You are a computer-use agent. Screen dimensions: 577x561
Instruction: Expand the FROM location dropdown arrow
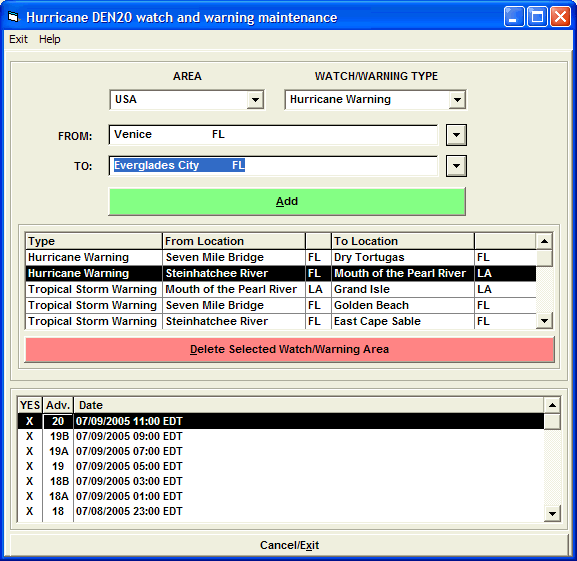pos(456,135)
